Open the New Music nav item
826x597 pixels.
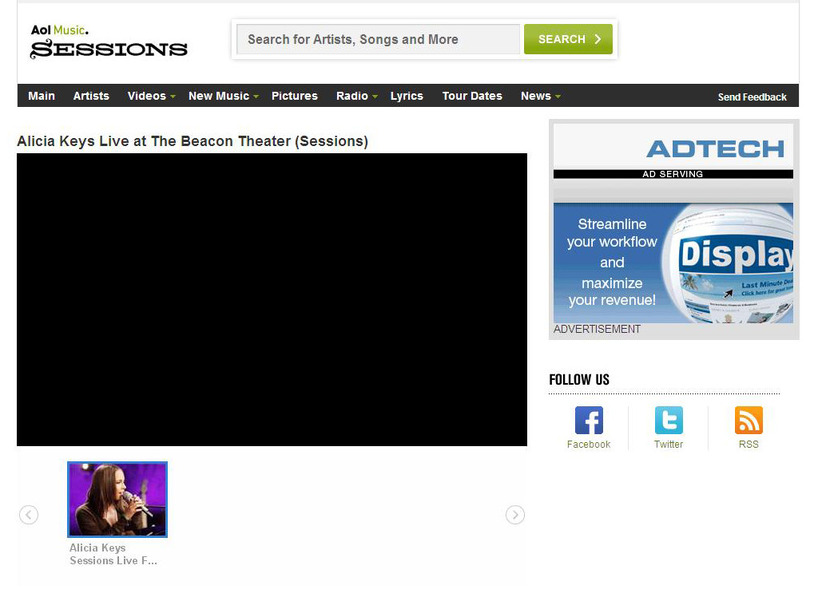pyautogui.click(x=219, y=96)
